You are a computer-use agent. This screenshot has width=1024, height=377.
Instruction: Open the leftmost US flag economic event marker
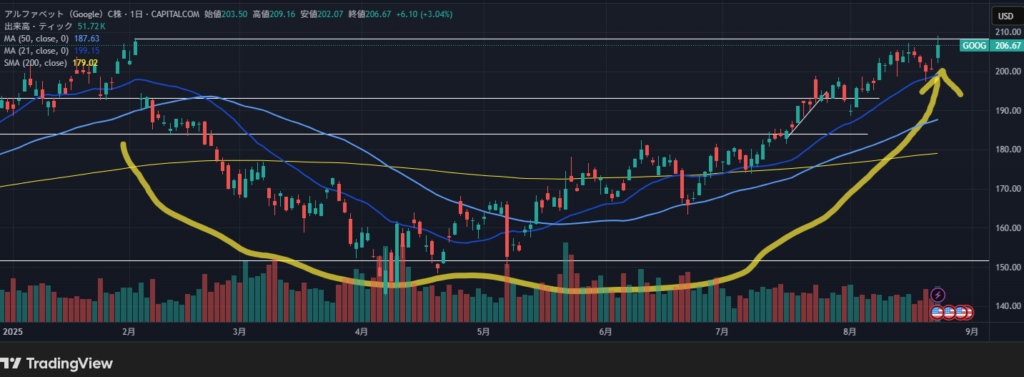(937, 312)
